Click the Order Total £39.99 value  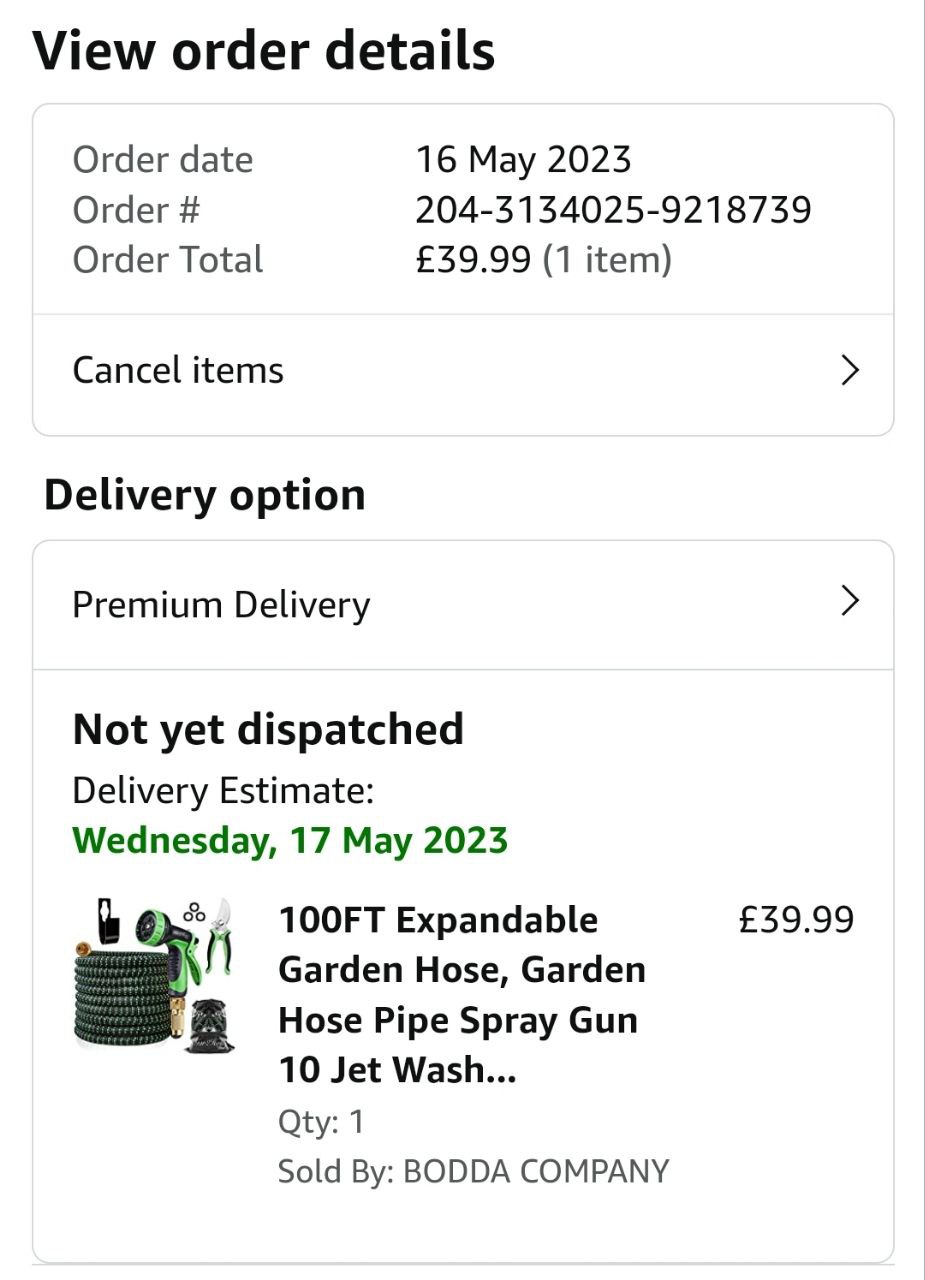coord(473,260)
